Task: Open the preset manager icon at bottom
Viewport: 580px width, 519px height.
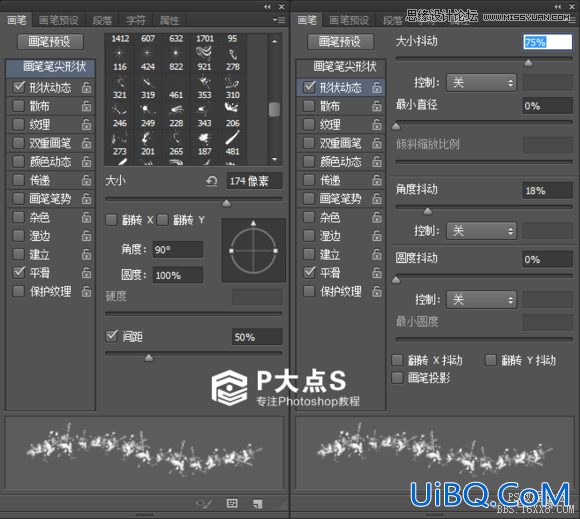Action: (232, 503)
